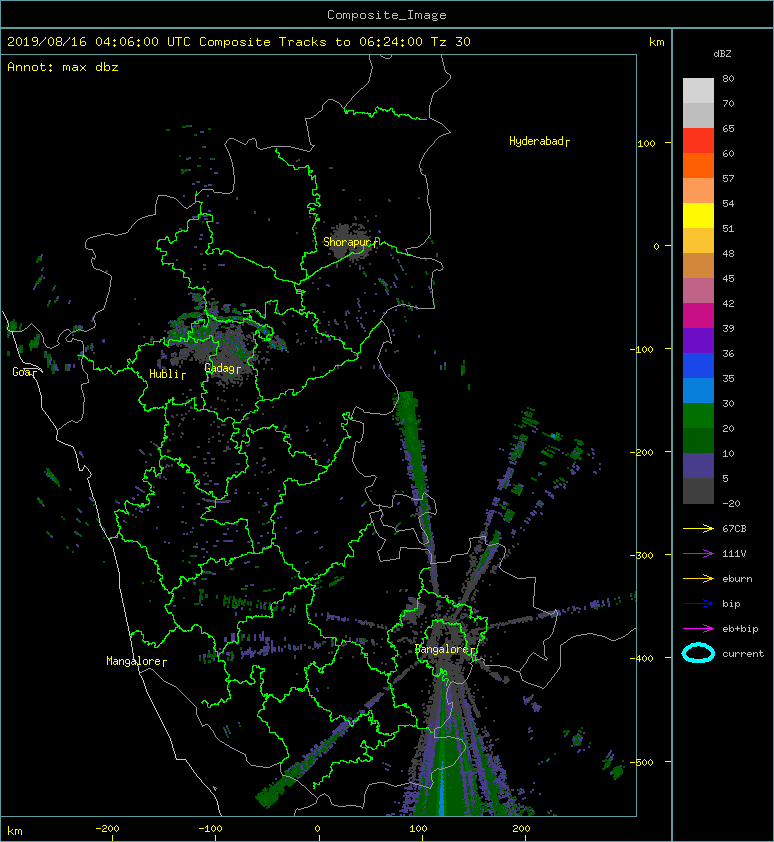
Task: Select the magenta 42 dBZ color swatch
Action: click(698, 315)
